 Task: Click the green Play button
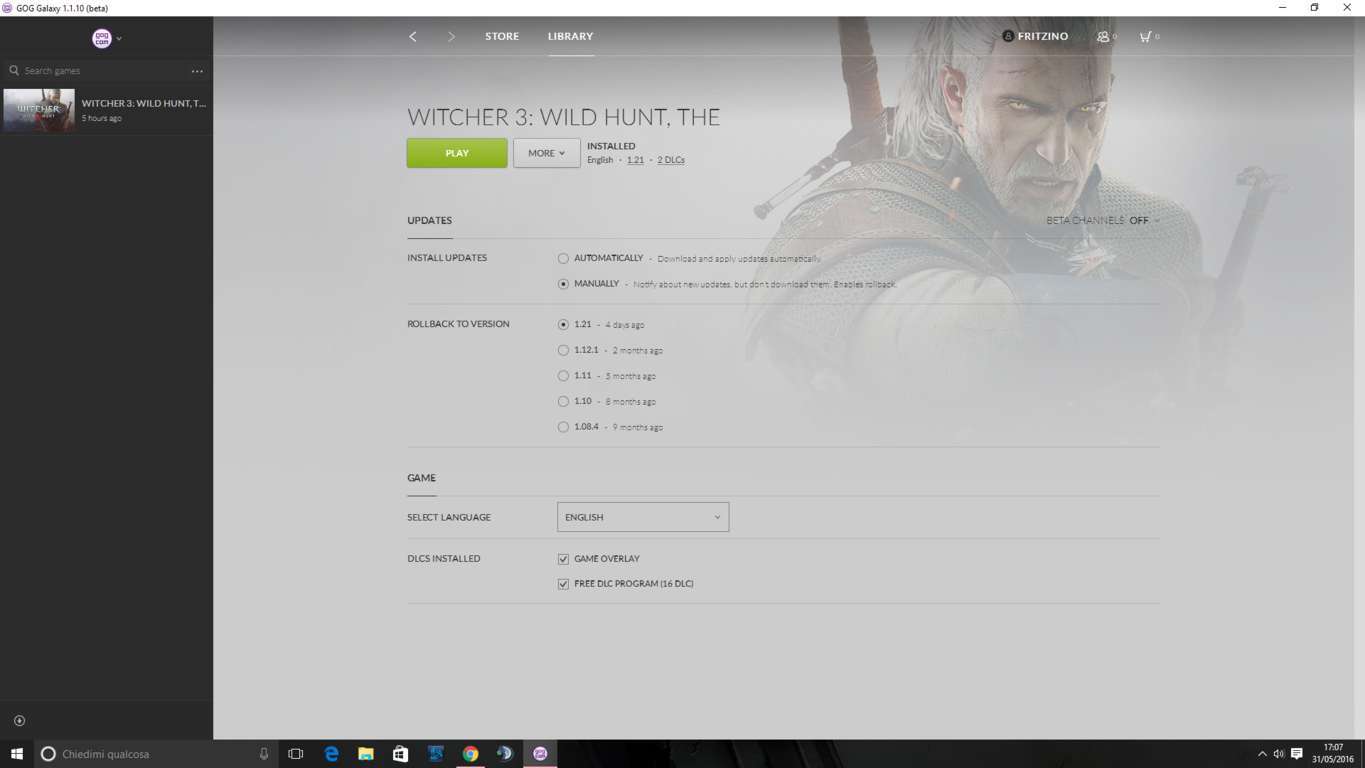[x=457, y=153]
